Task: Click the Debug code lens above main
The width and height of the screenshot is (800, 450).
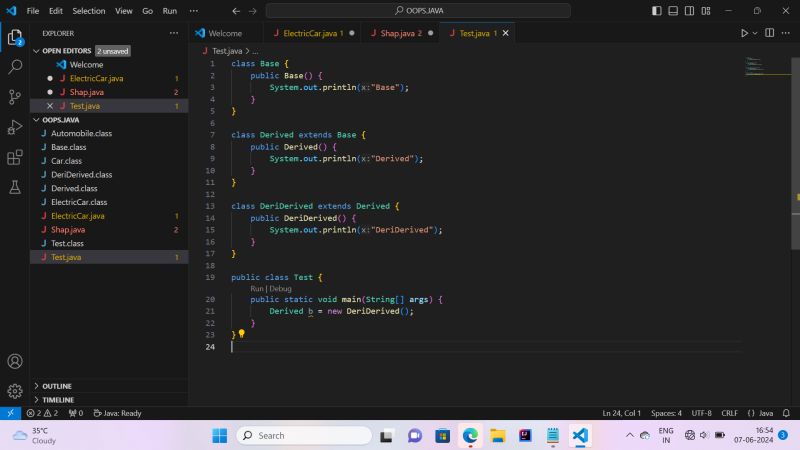Action: pyautogui.click(x=280, y=289)
